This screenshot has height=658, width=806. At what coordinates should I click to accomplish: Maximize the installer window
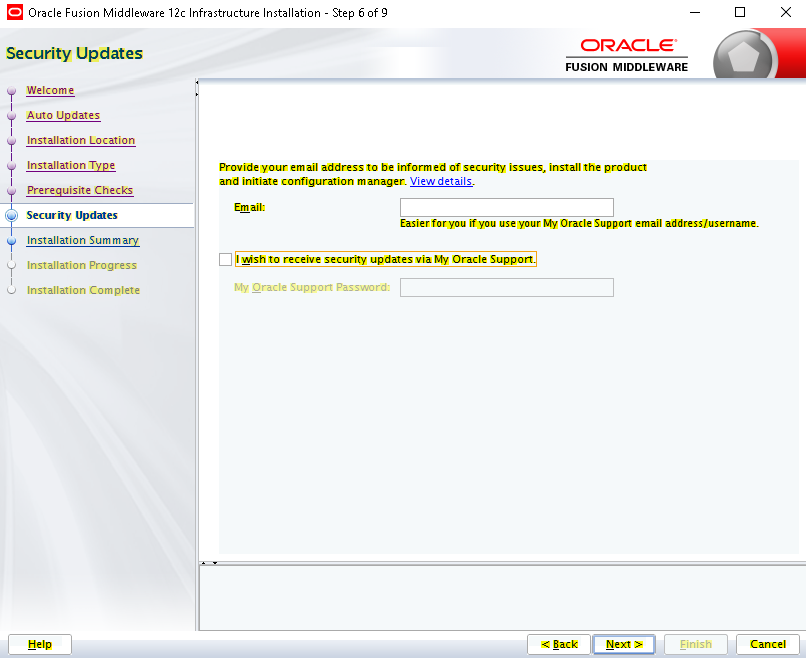point(740,12)
